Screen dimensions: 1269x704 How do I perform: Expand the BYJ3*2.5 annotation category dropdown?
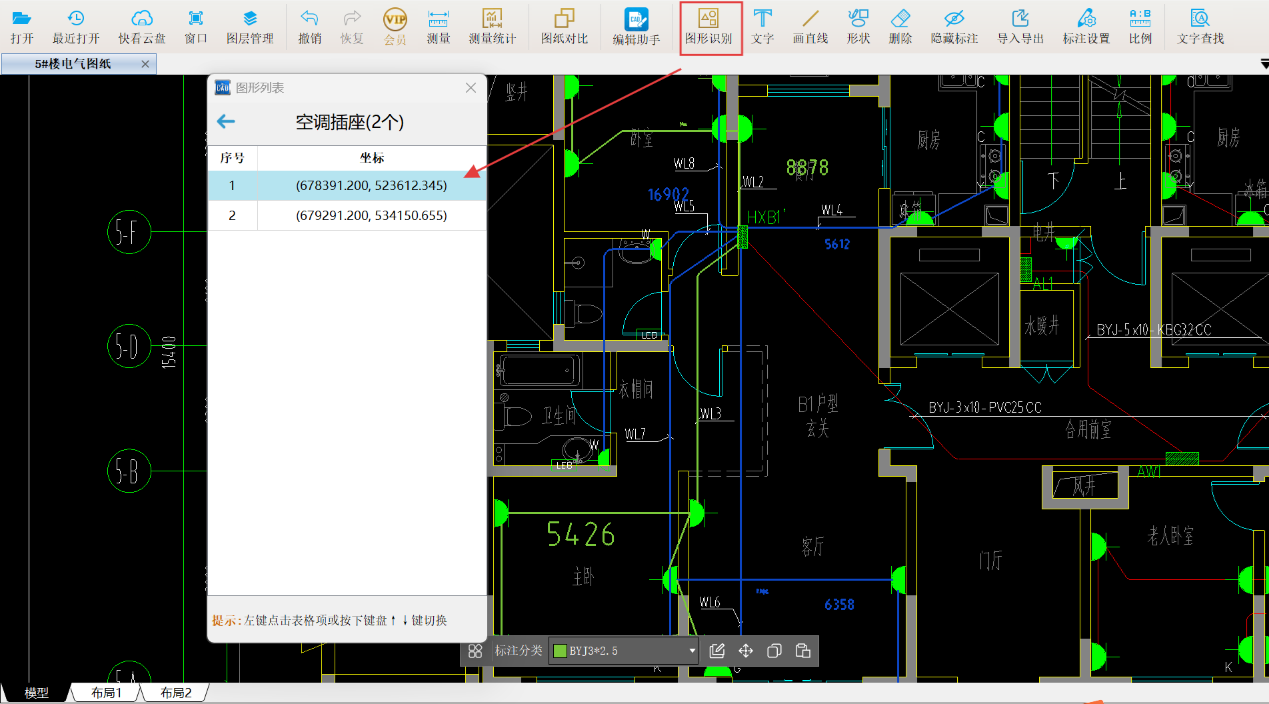click(692, 651)
